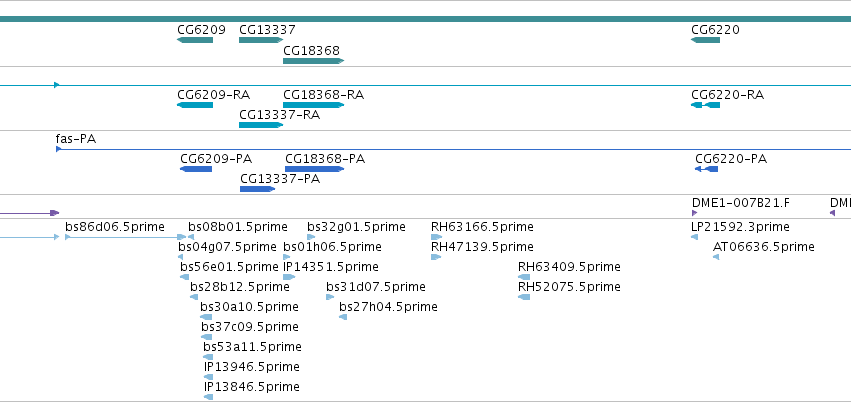
Task: Click the CG13337-RA transcript bar
Action: click(x=261, y=125)
